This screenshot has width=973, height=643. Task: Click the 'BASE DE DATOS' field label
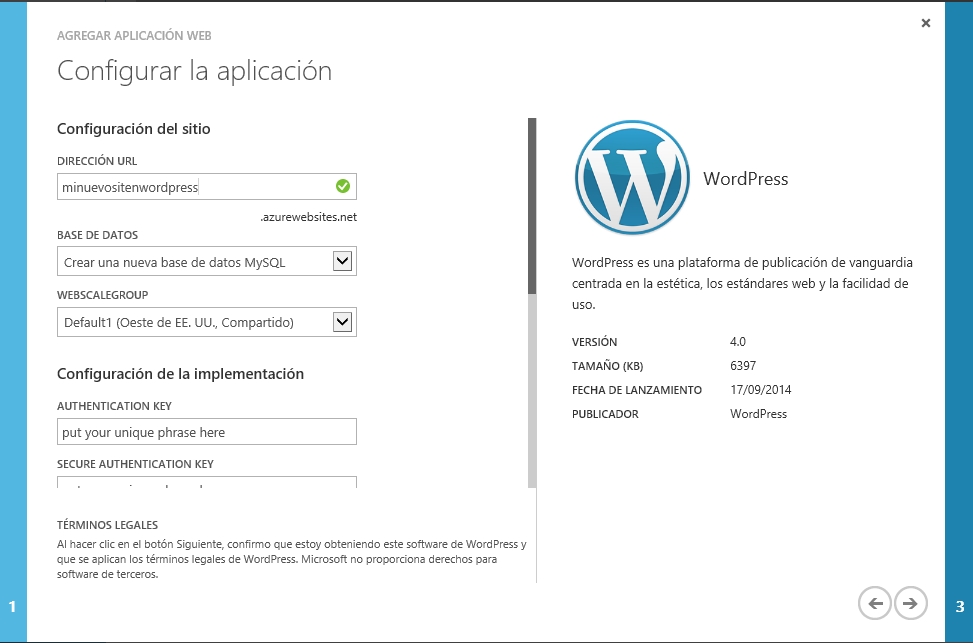coord(97,235)
